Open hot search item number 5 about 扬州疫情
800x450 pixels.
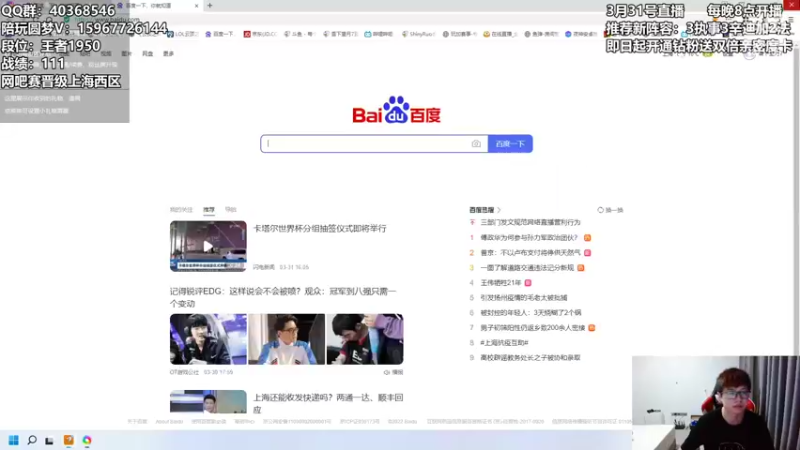[x=524, y=297]
